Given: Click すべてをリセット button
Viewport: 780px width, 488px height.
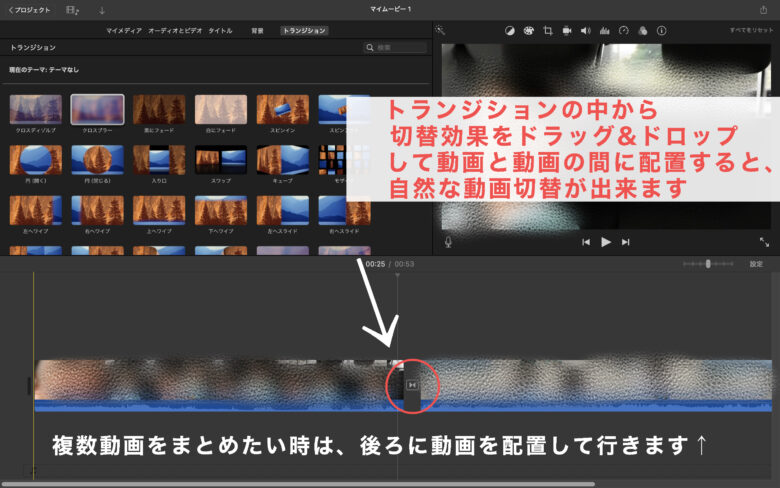Looking at the screenshot, I should pyautogui.click(x=751, y=31).
